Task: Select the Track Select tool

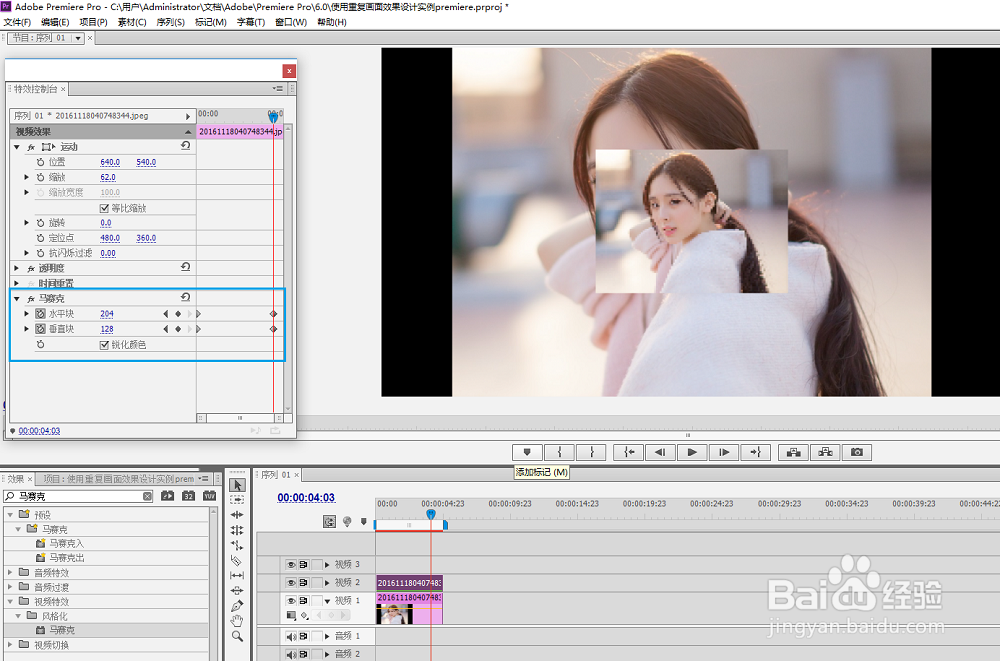Action: pos(237,500)
